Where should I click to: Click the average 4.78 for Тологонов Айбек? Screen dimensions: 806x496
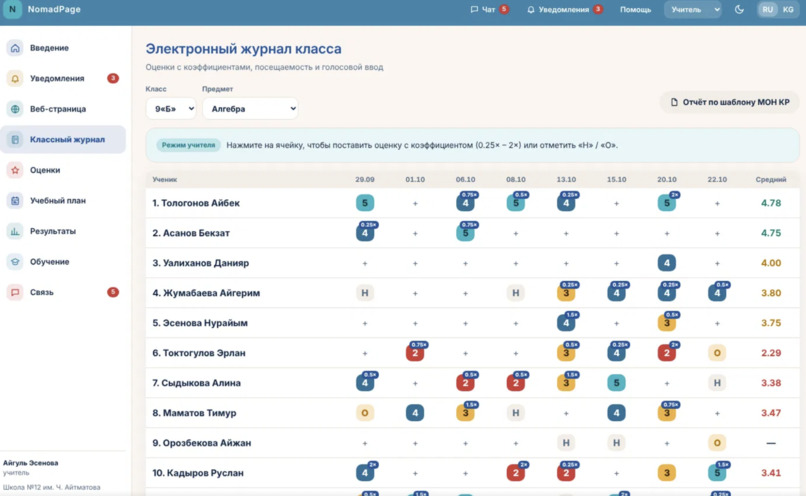[x=771, y=203]
